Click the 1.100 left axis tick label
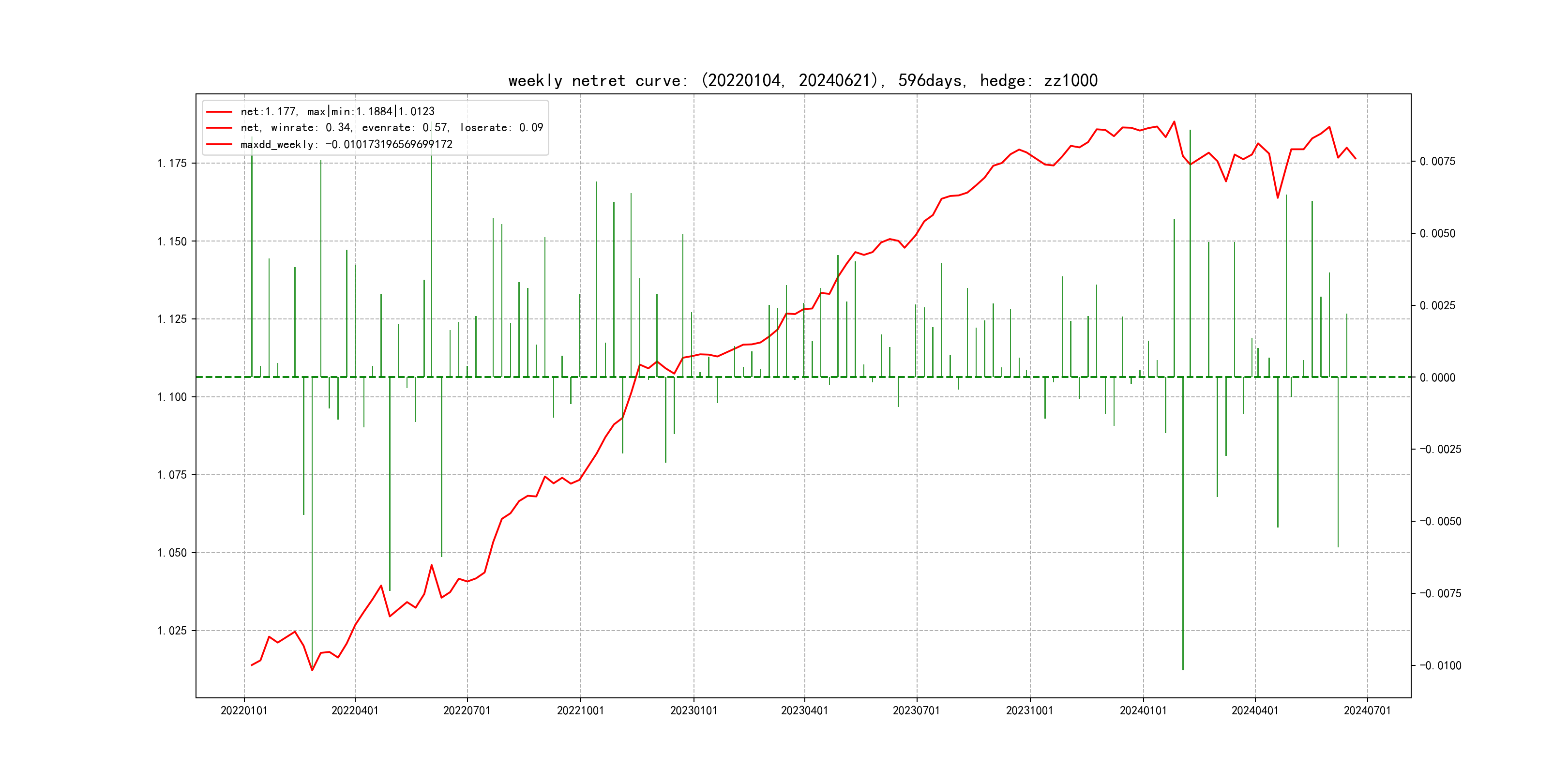Screen dimensions: 1568x784 [x=172, y=397]
